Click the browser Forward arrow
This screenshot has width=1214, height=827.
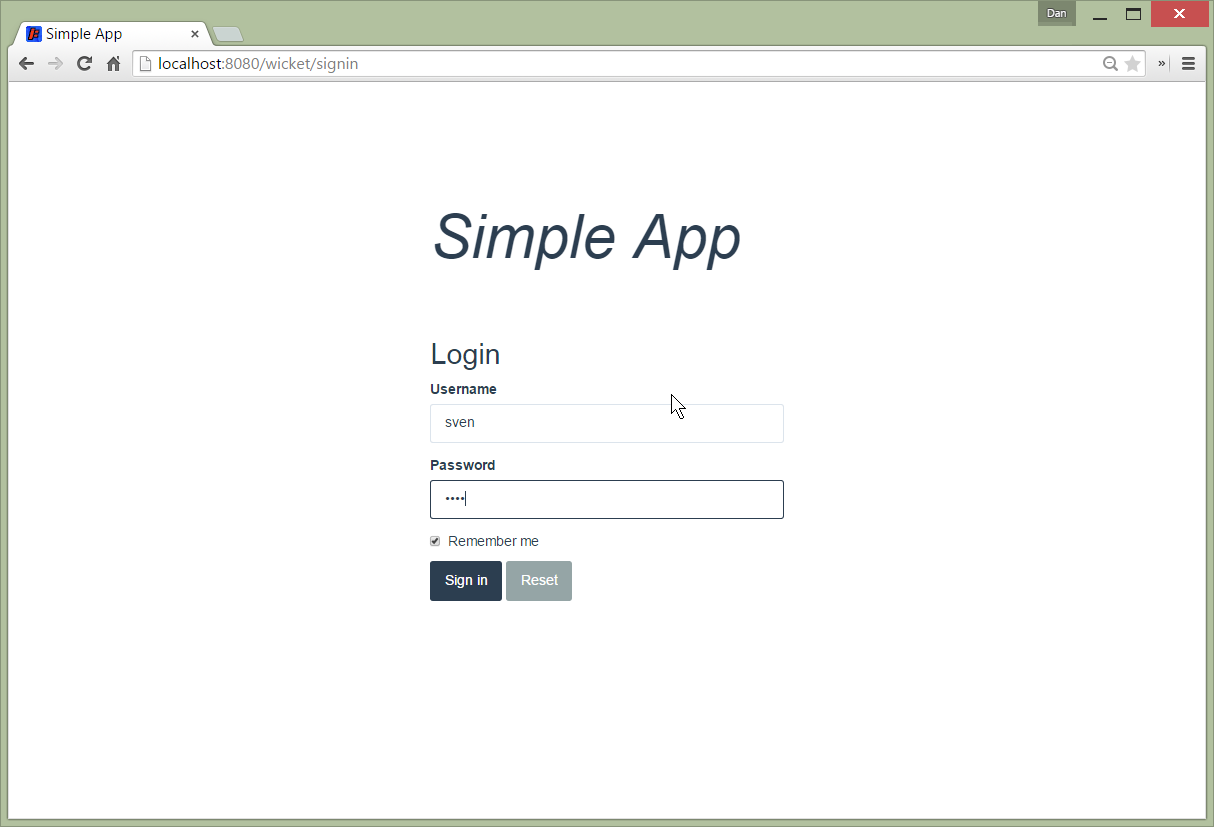55,64
